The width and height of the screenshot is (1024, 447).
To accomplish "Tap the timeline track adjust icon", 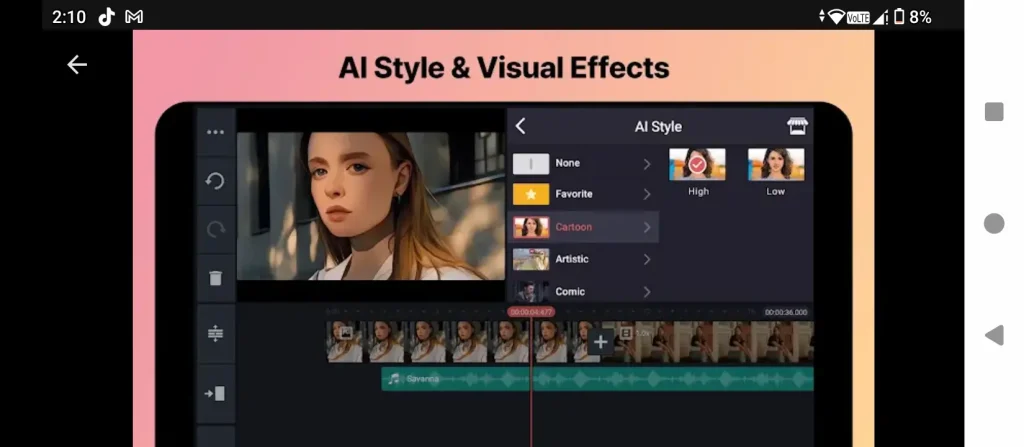I will point(215,334).
